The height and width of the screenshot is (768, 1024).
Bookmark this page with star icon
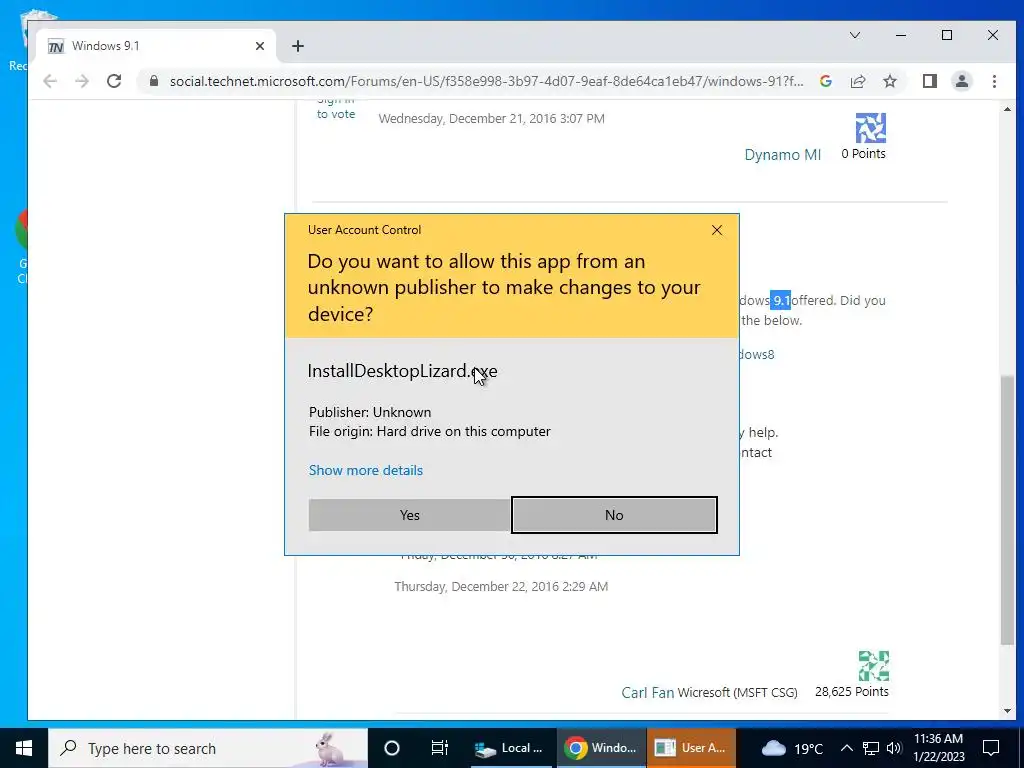[x=889, y=81]
